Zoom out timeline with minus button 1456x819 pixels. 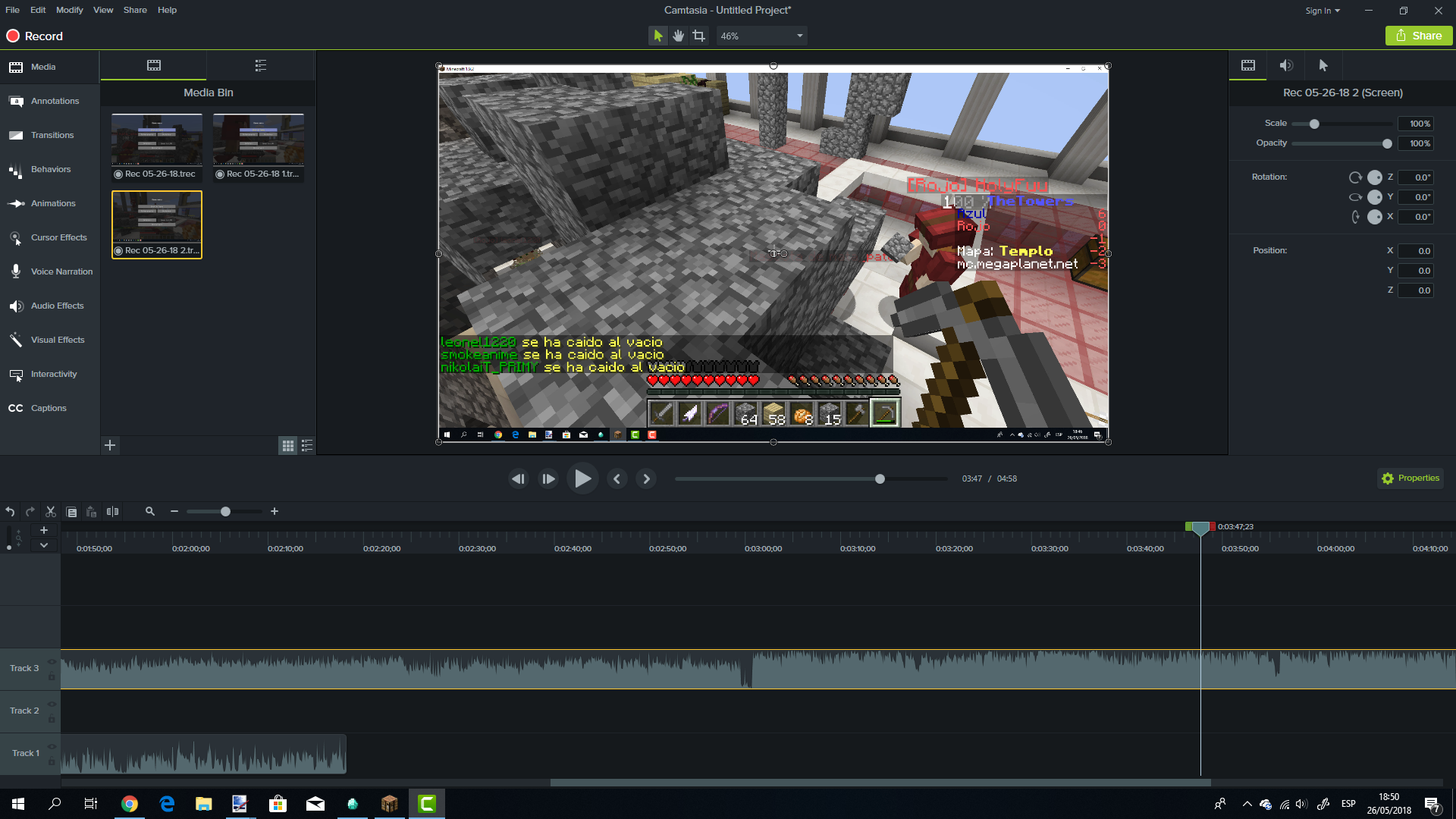pyautogui.click(x=174, y=512)
